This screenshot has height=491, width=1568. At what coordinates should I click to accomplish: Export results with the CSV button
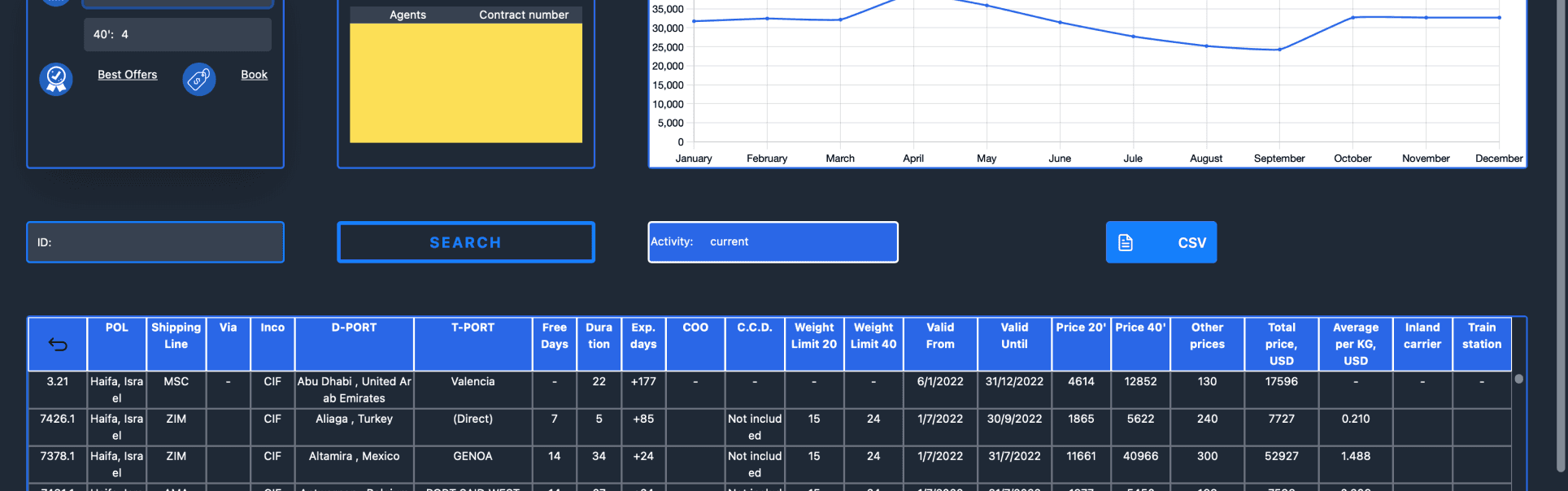[x=1161, y=242]
